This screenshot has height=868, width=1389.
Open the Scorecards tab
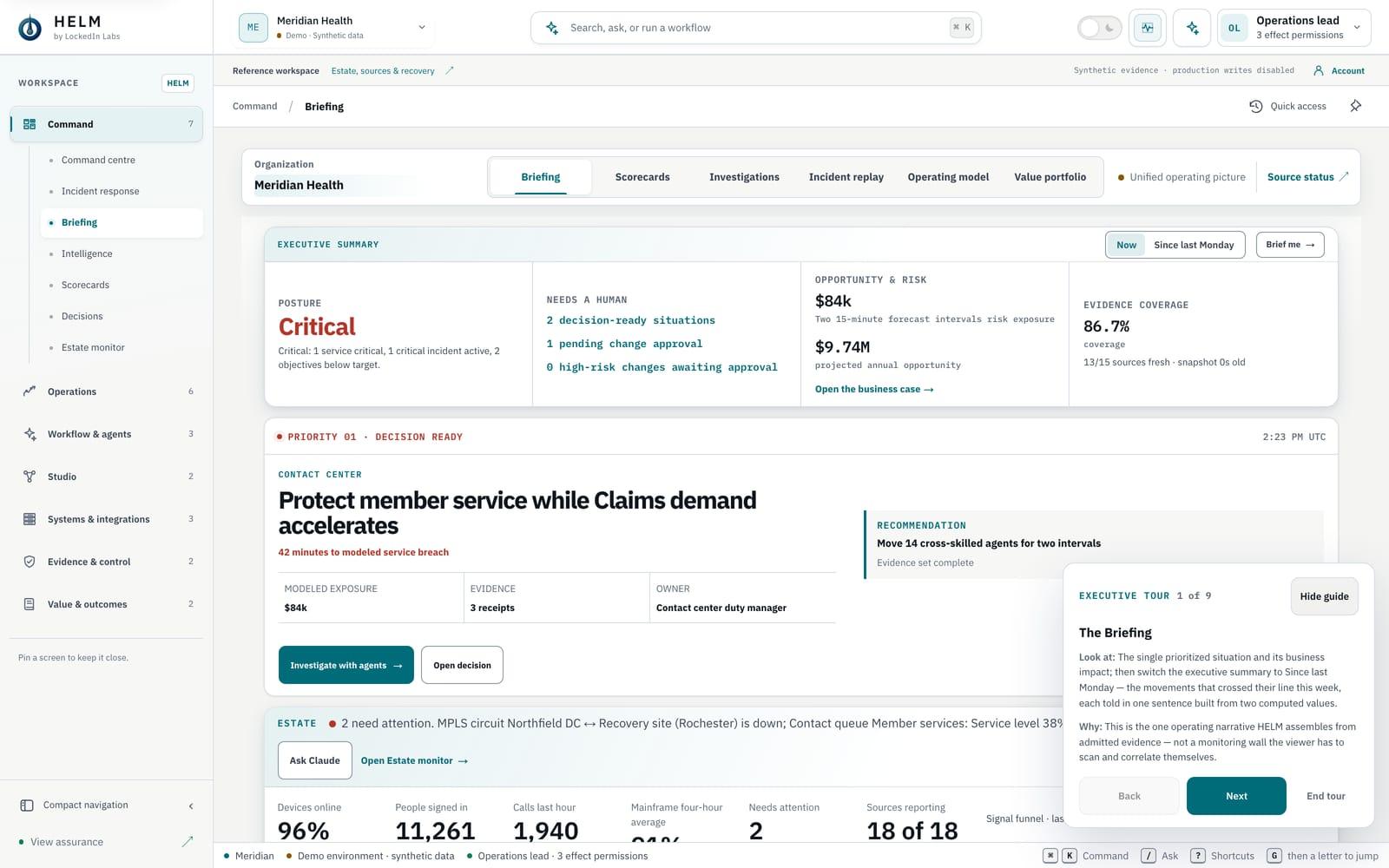(x=642, y=177)
